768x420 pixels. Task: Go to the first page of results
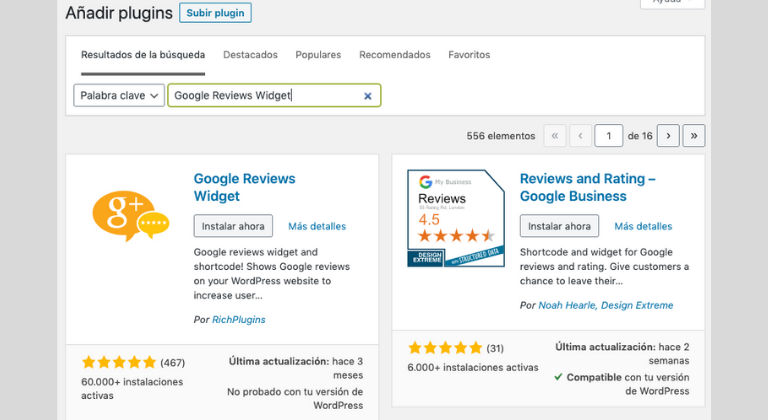click(x=554, y=135)
